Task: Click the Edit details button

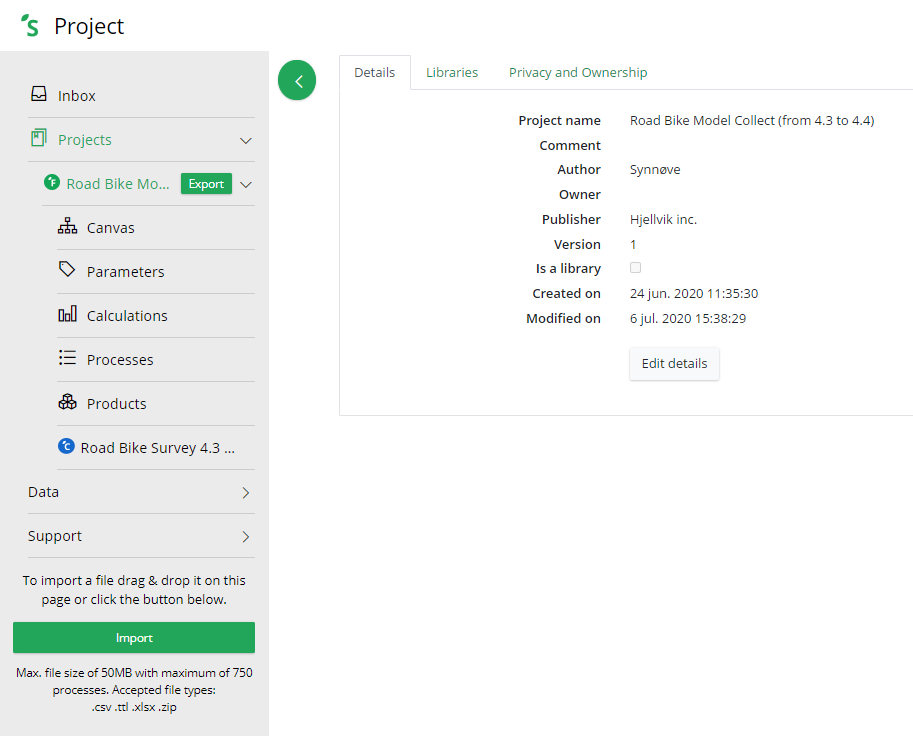Action: [674, 363]
